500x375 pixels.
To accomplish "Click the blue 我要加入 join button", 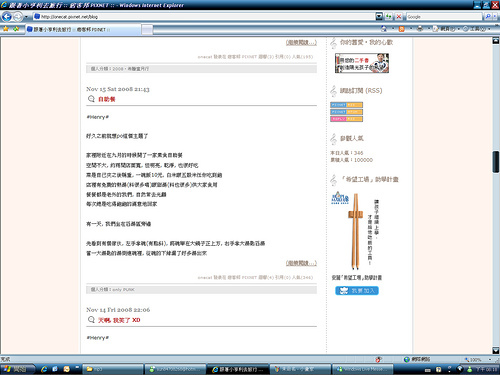I will [357, 291].
